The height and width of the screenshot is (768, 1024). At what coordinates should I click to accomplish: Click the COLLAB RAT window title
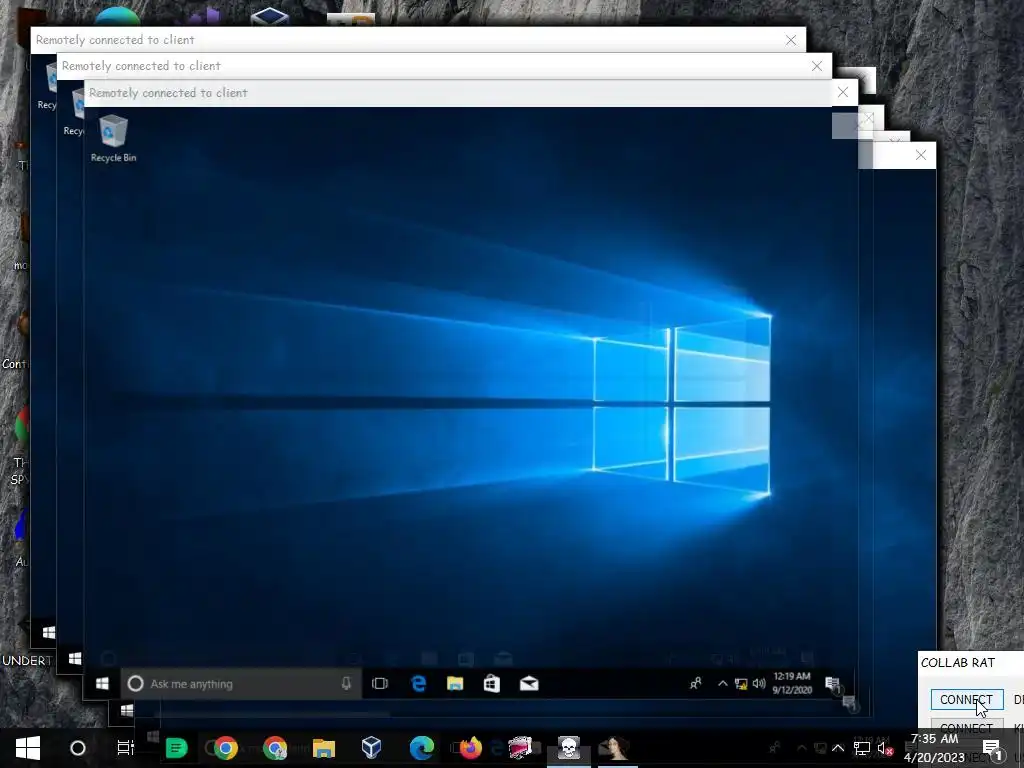pos(957,663)
